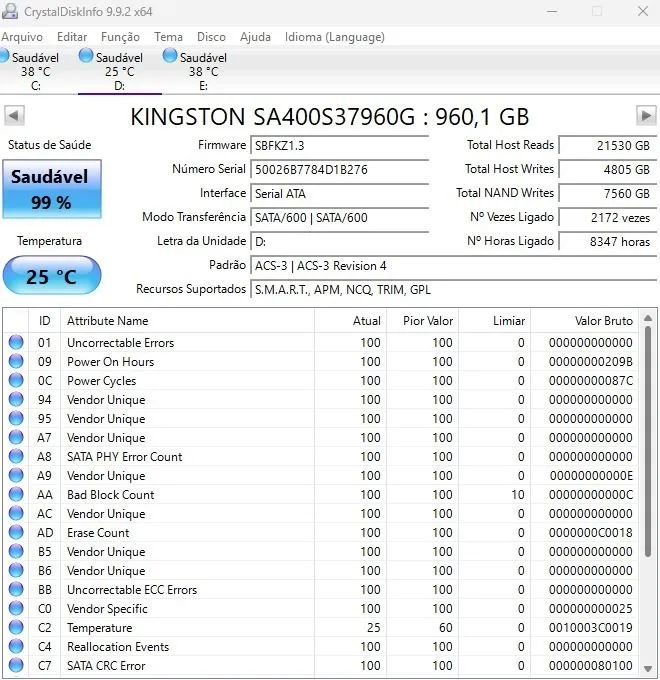Click raw value 0000000C0018 in Erase Count row
The image size is (660, 680).
pos(591,533)
